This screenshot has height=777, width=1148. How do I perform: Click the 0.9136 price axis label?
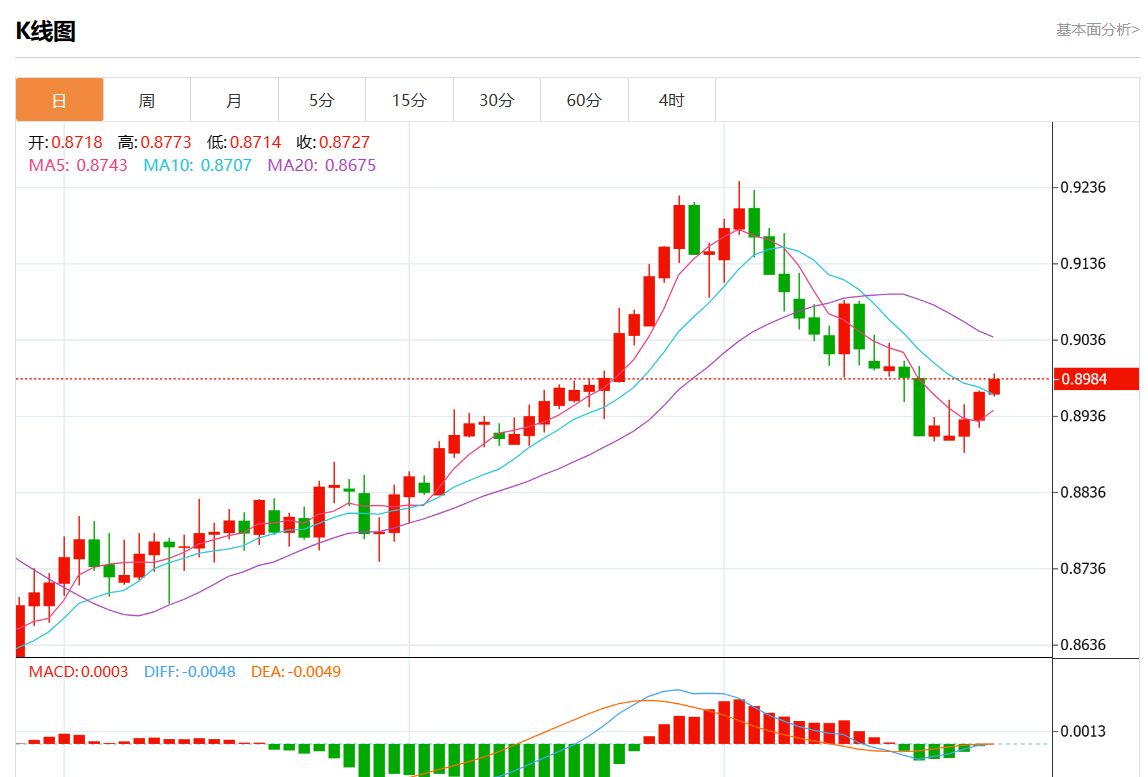tap(1083, 264)
